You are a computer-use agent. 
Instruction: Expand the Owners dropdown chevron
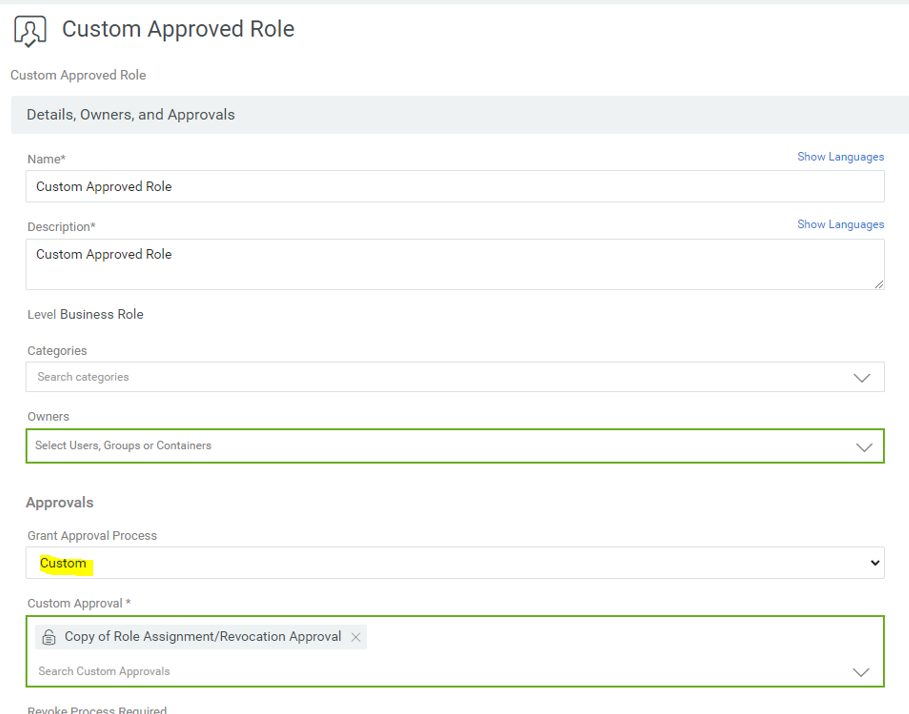coord(864,447)
